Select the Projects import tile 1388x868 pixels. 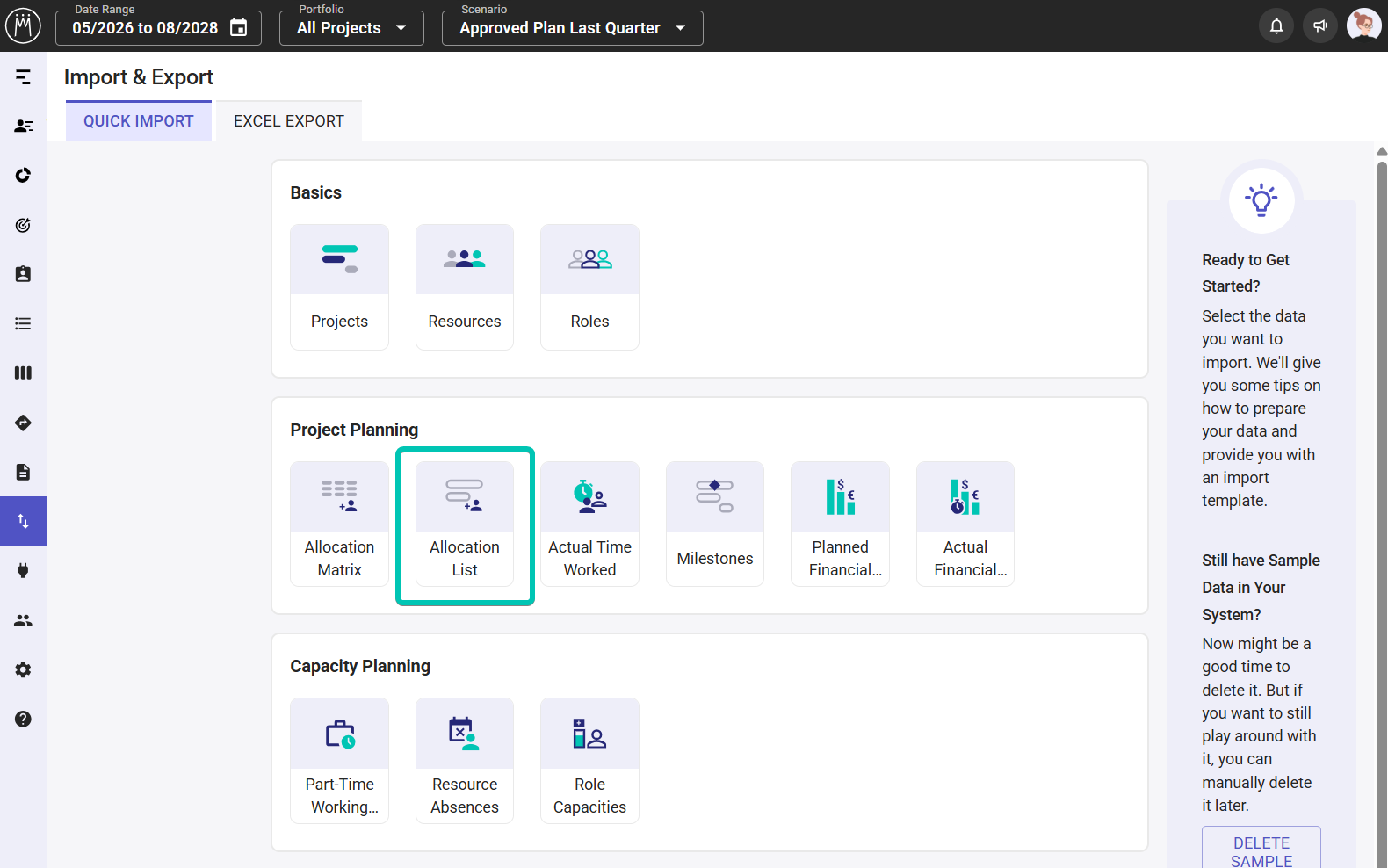click(x=339, y=287)
